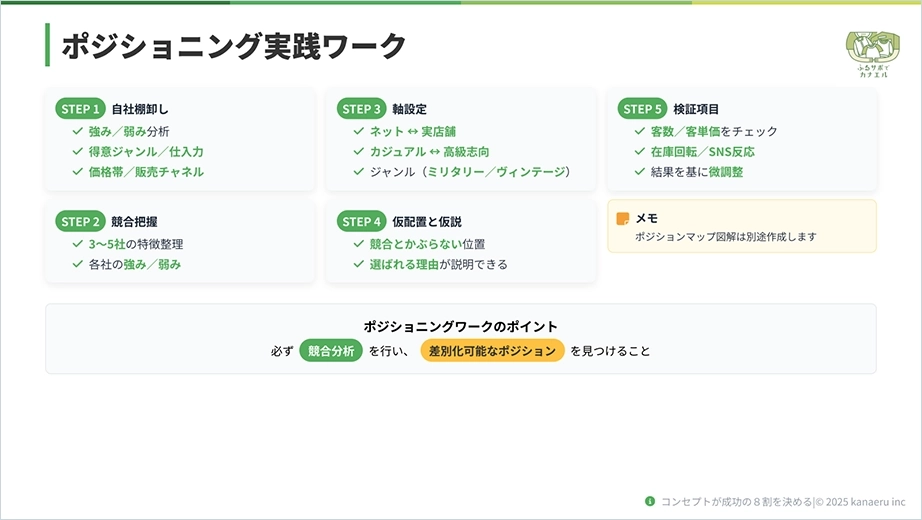Select the check mark for カジュアル ↔ 高級志向
Viewport: 922px width, 520px height.
[x=359, y=151]
